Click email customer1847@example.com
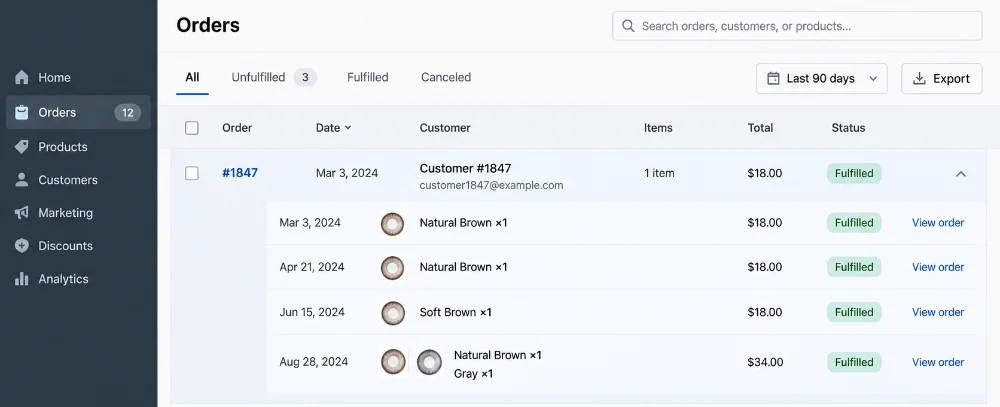The image size is (1000, 407). pos(491,185)
